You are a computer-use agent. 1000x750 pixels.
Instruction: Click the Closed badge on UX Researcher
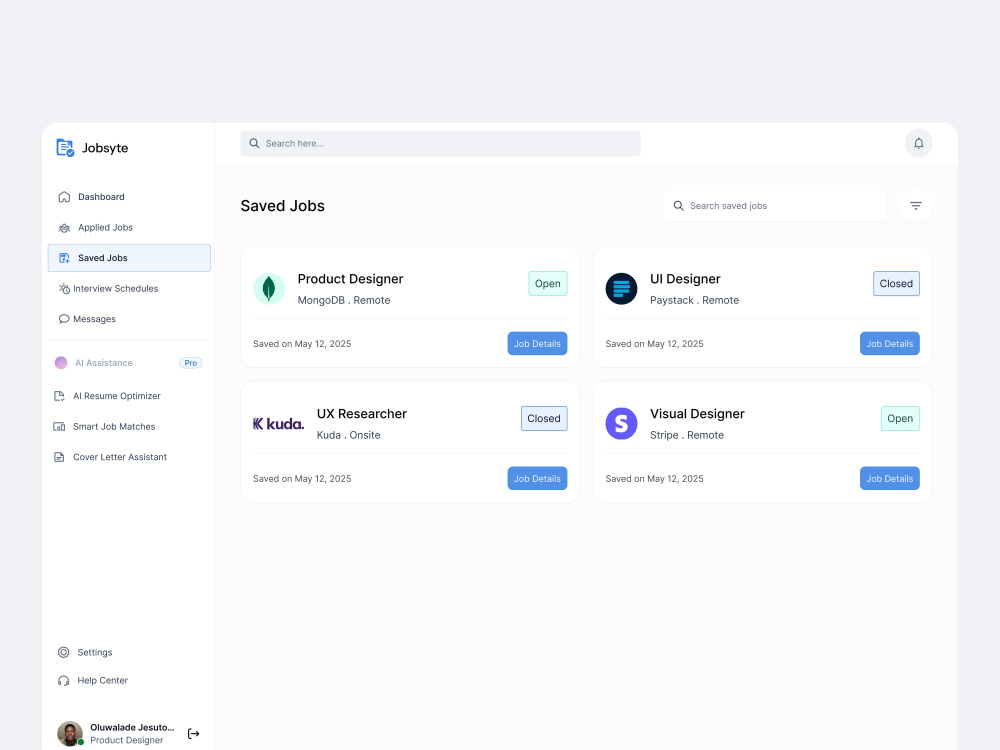point(544,418)
